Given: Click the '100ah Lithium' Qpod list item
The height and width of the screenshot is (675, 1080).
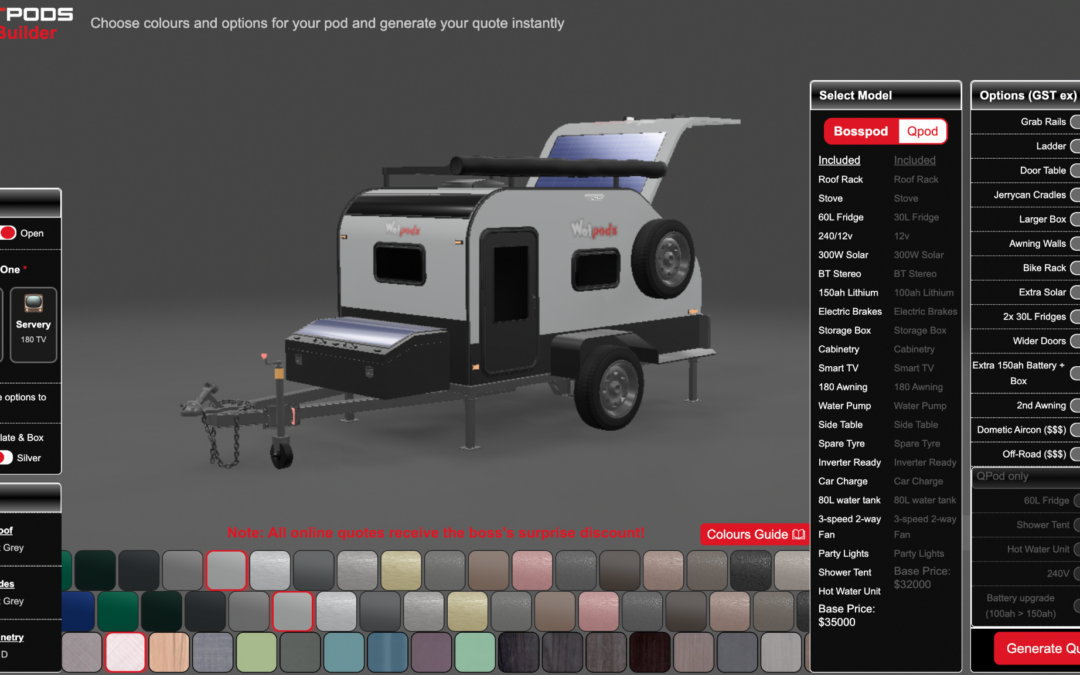Looking at the screenshot, I should [x=924, y=293].
